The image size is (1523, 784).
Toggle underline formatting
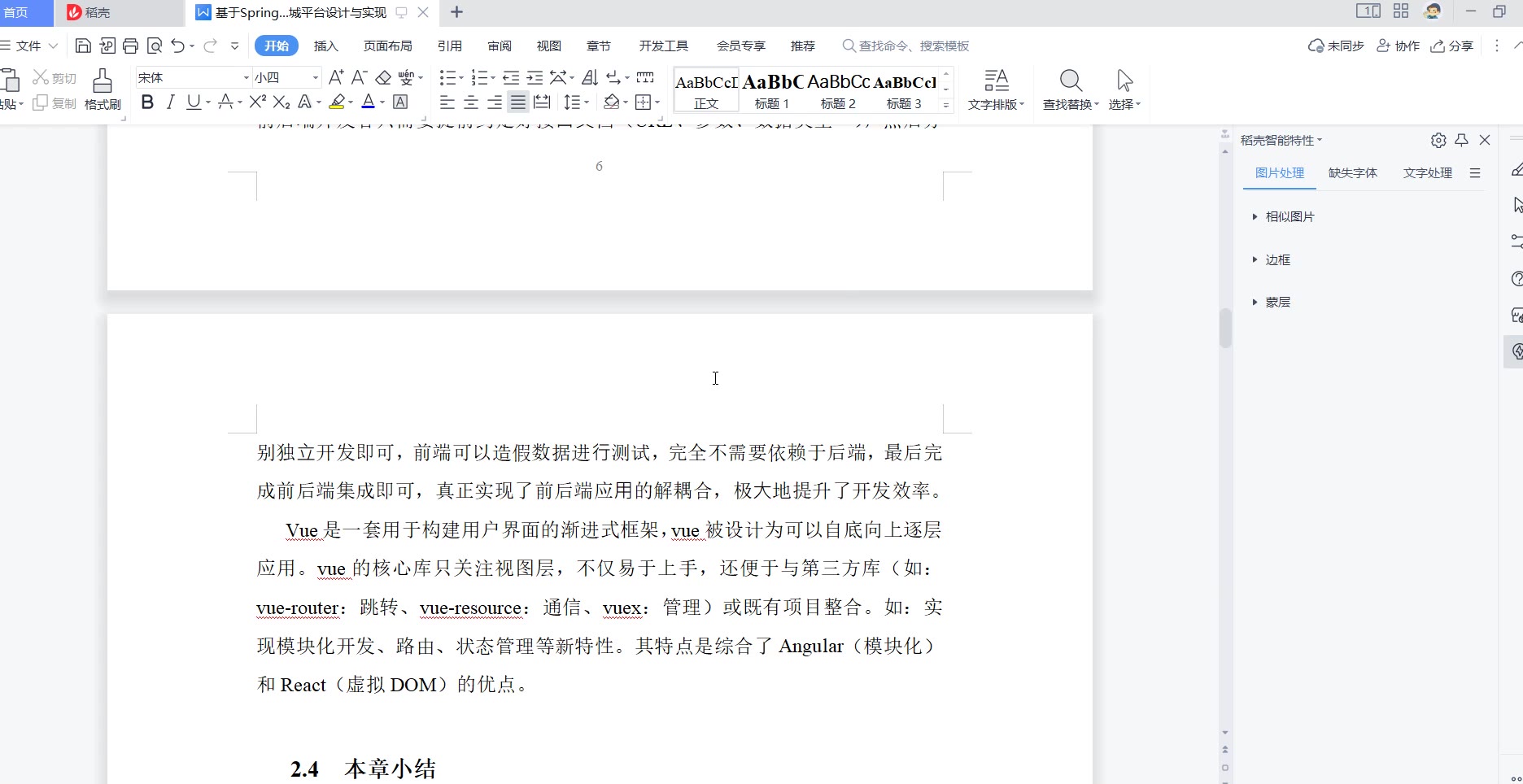[194, 102]
